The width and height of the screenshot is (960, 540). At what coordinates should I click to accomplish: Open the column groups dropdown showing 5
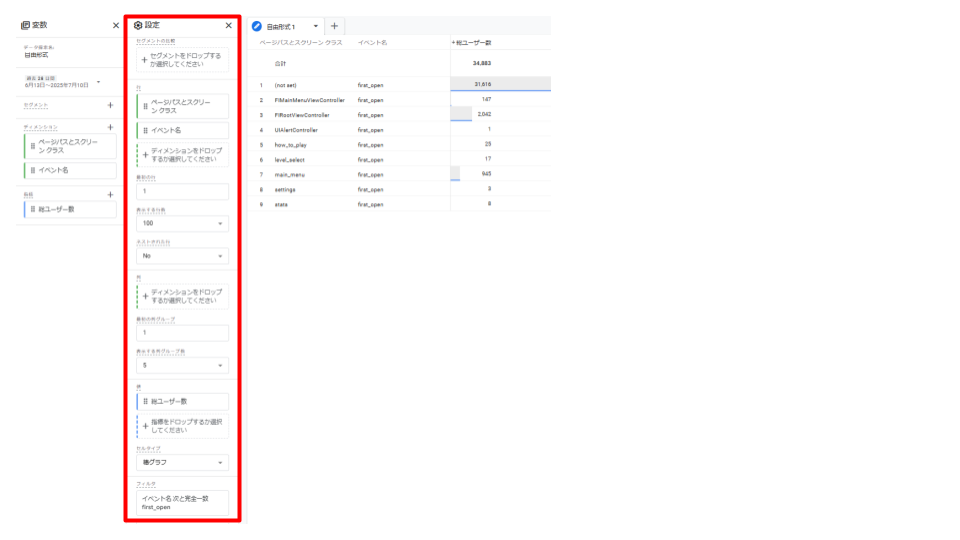point(182,366)
